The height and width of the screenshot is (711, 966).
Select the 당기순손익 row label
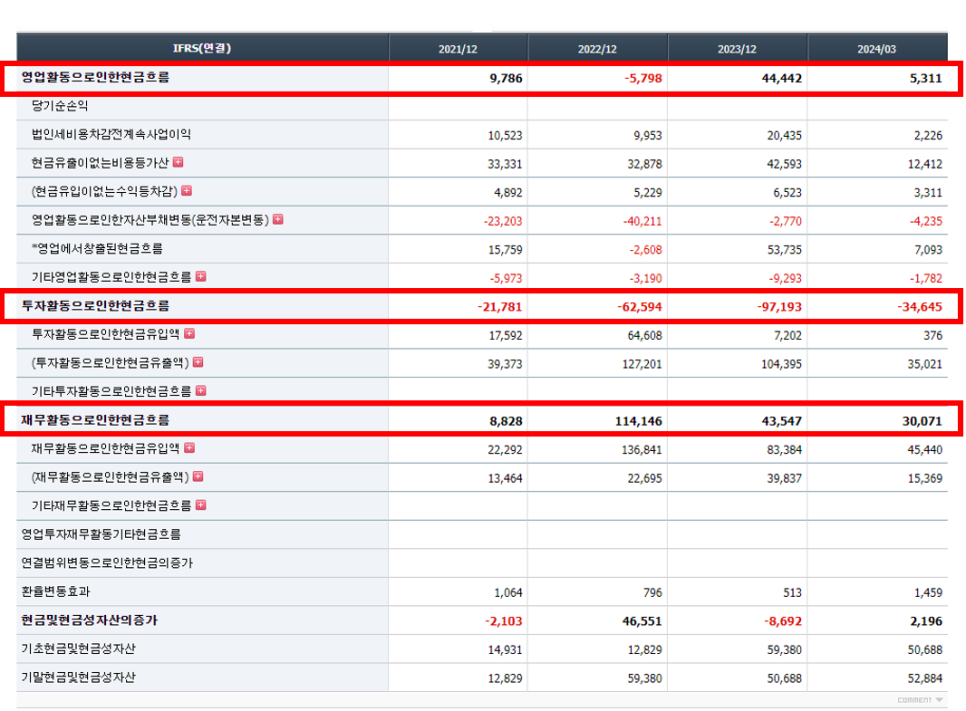click(60, 106)
